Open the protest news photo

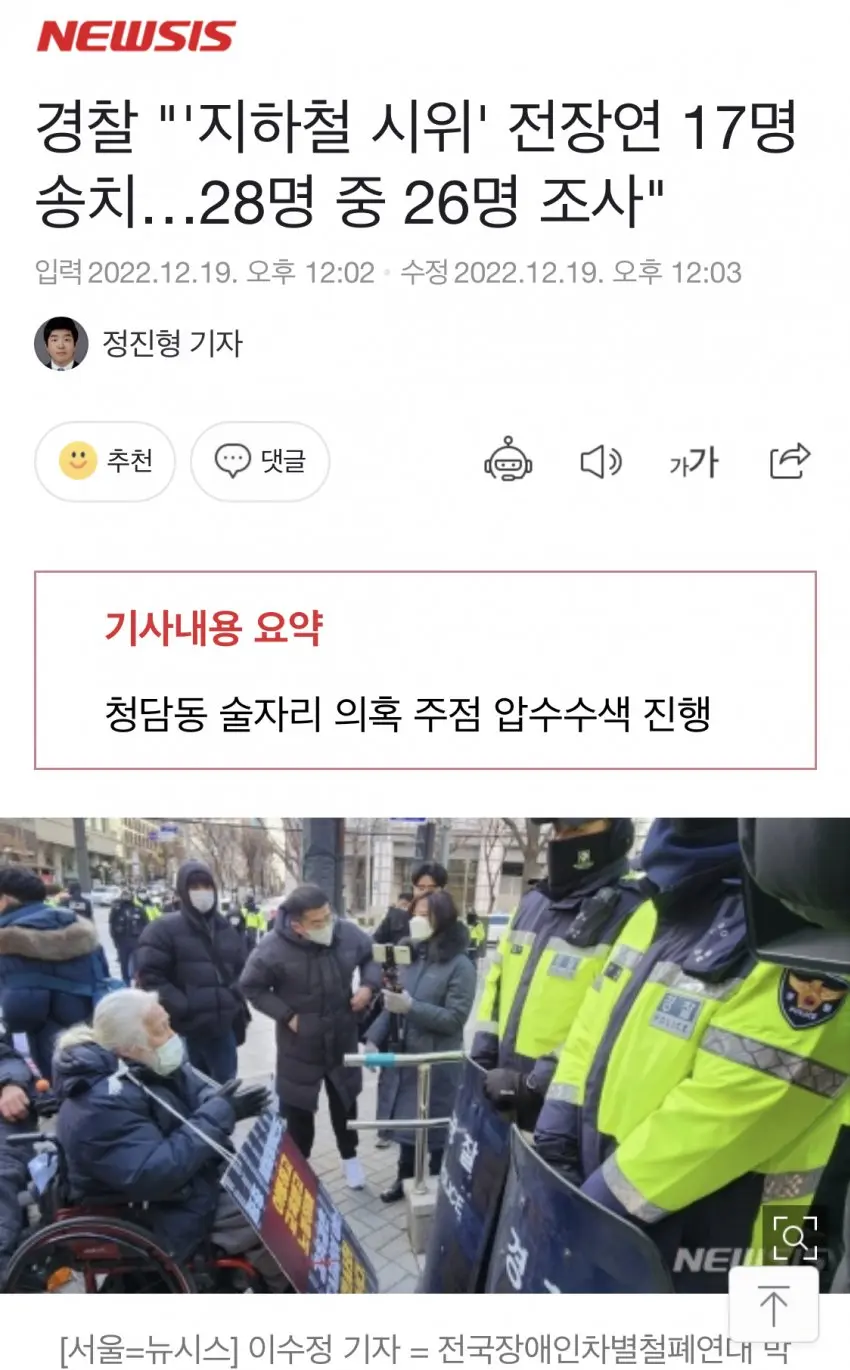(425, 1055)
